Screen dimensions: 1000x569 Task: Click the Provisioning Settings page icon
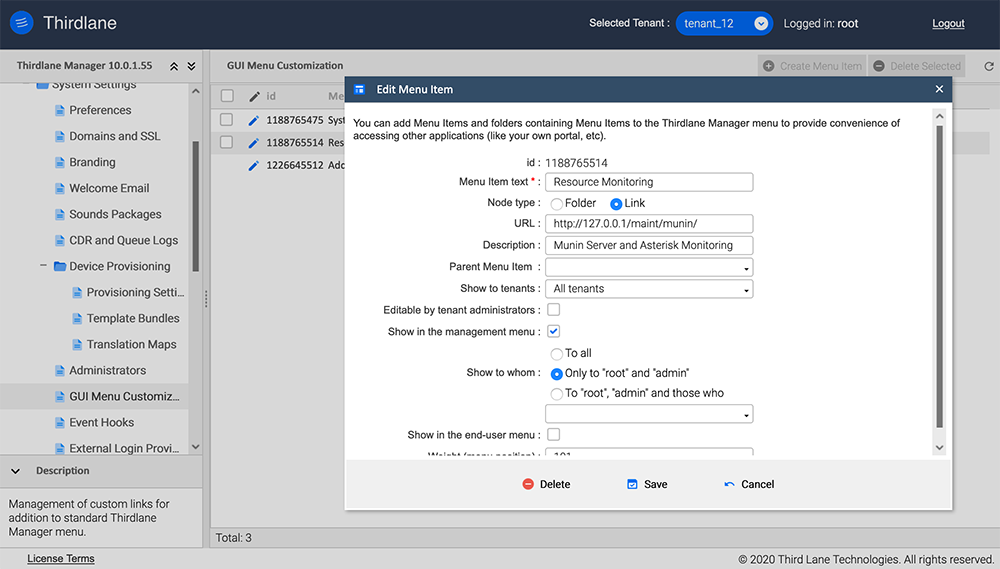pyautogui.click(x=77, y=292)
